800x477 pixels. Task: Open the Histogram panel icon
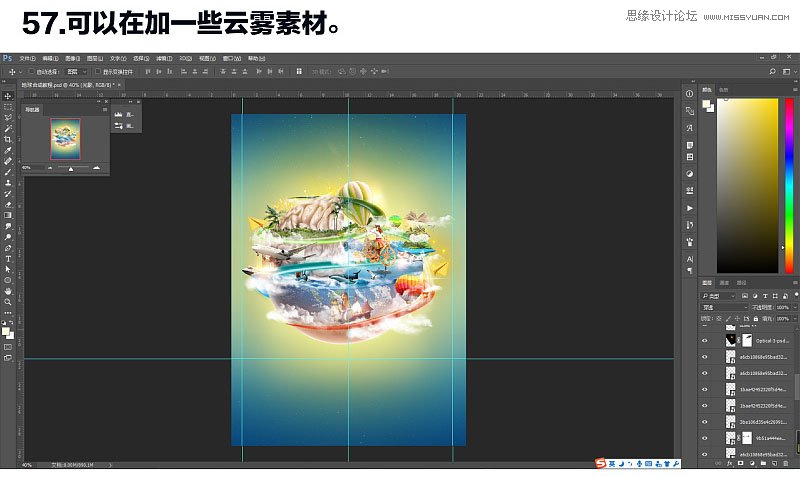coord(118,115)
